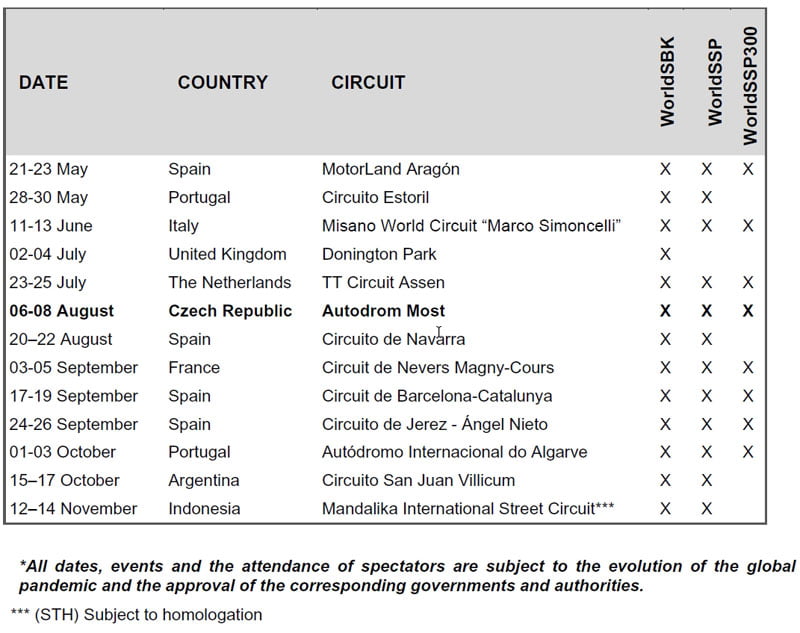
Task: Click the bold Autodrom Most entry
Action: coord(383,311)
